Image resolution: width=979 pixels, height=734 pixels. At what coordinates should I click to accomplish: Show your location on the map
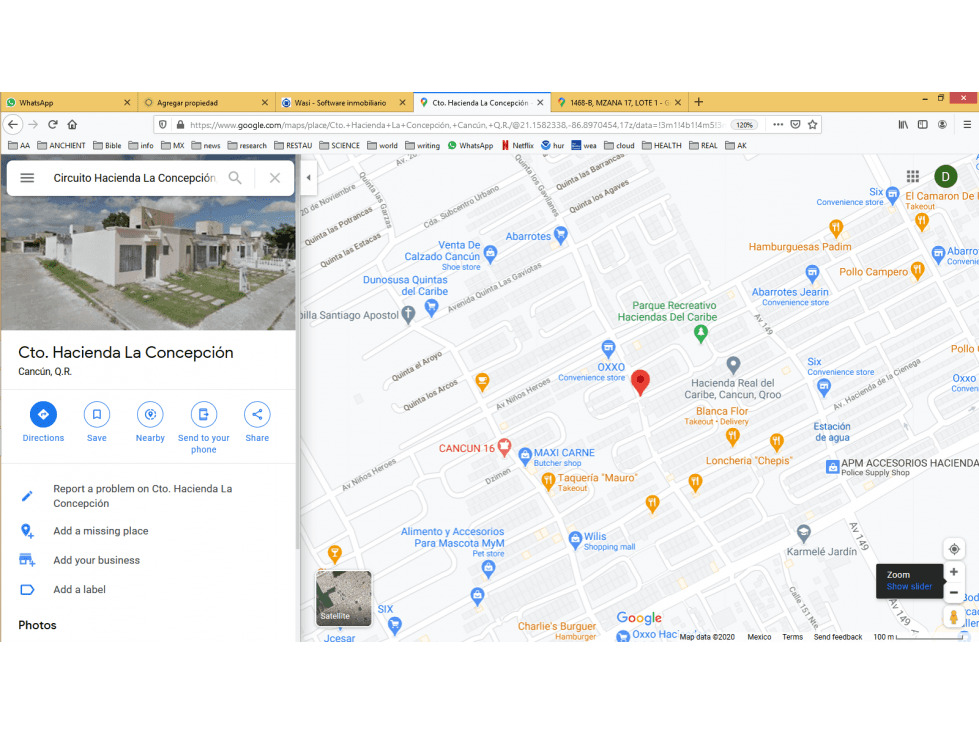click(x=954, y=549)
